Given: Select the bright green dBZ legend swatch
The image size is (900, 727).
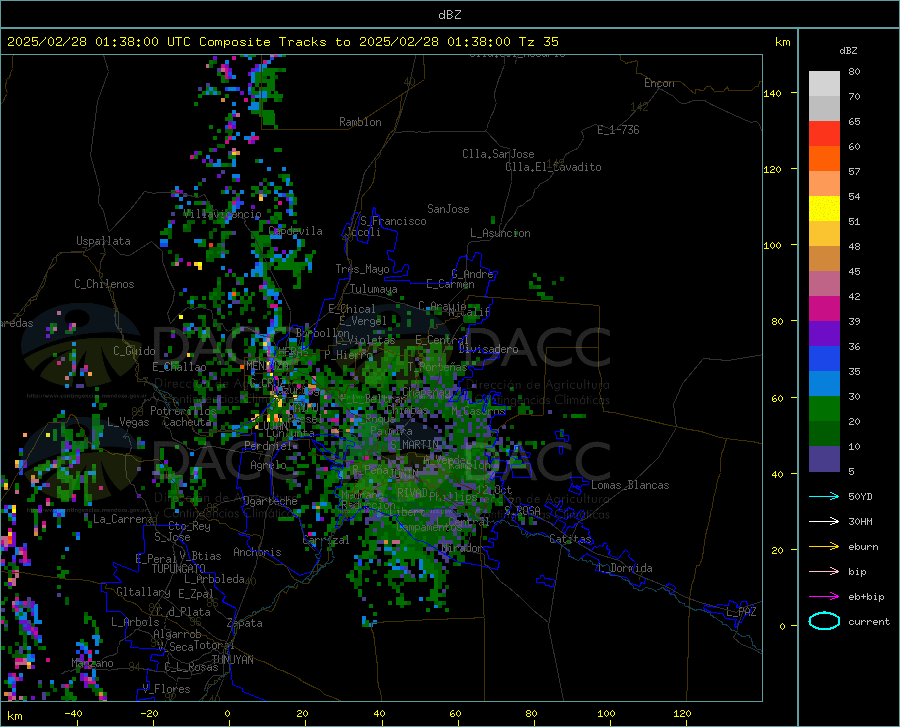Looking at the screenshot, I should coord(824,409).
